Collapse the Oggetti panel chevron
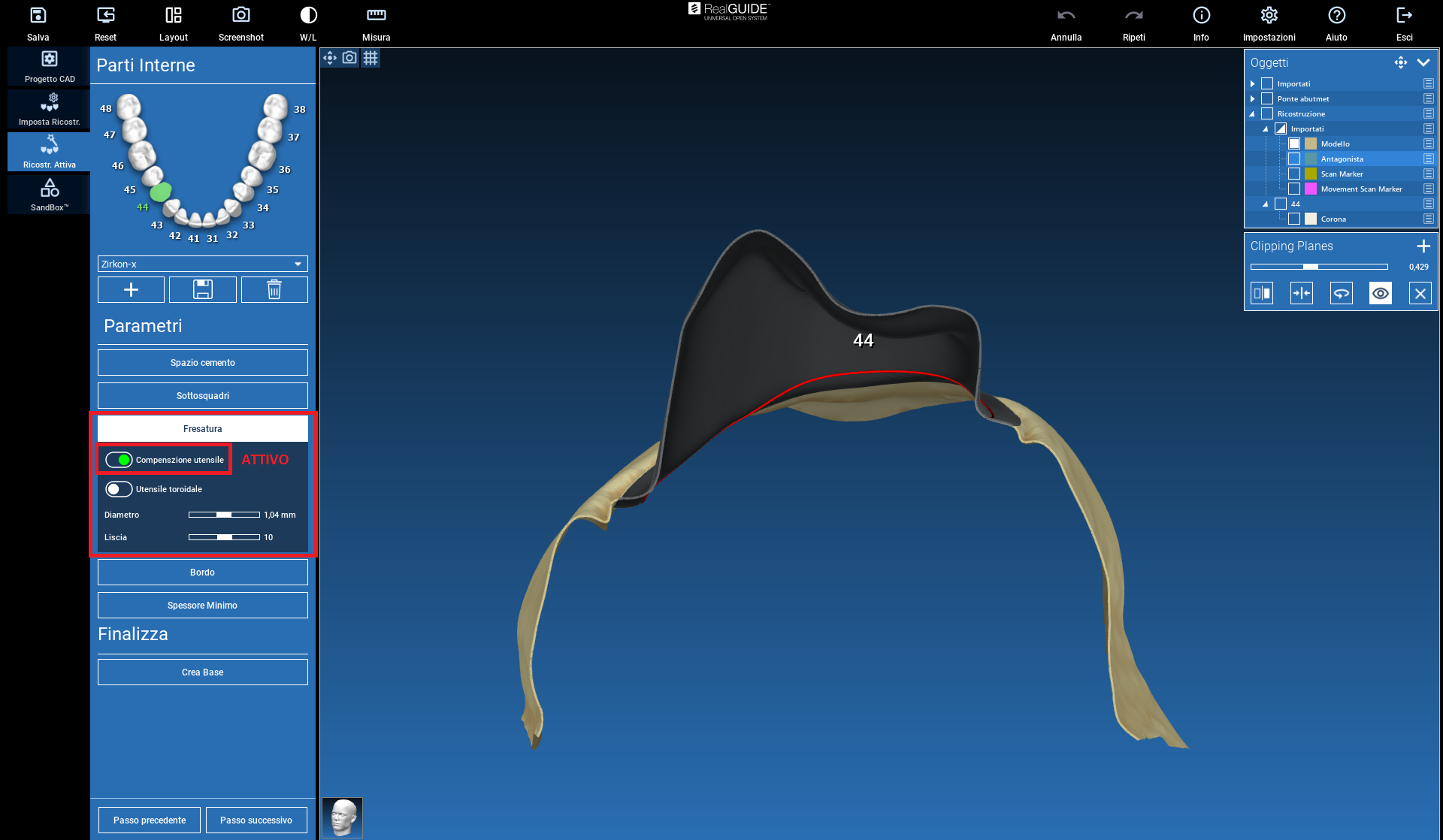The width and height of the screenshot is (1443, 840). (x=1423, y=62)
